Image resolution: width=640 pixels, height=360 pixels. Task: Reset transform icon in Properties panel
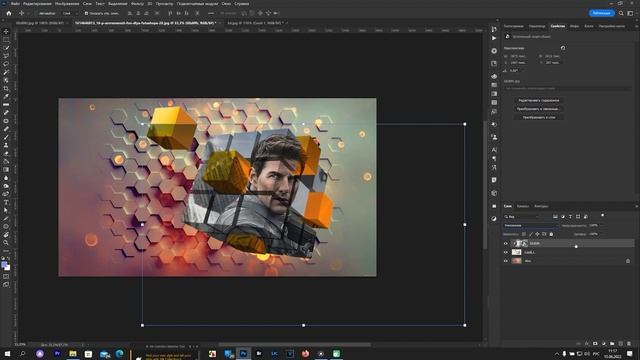click(x=563, y=48)
